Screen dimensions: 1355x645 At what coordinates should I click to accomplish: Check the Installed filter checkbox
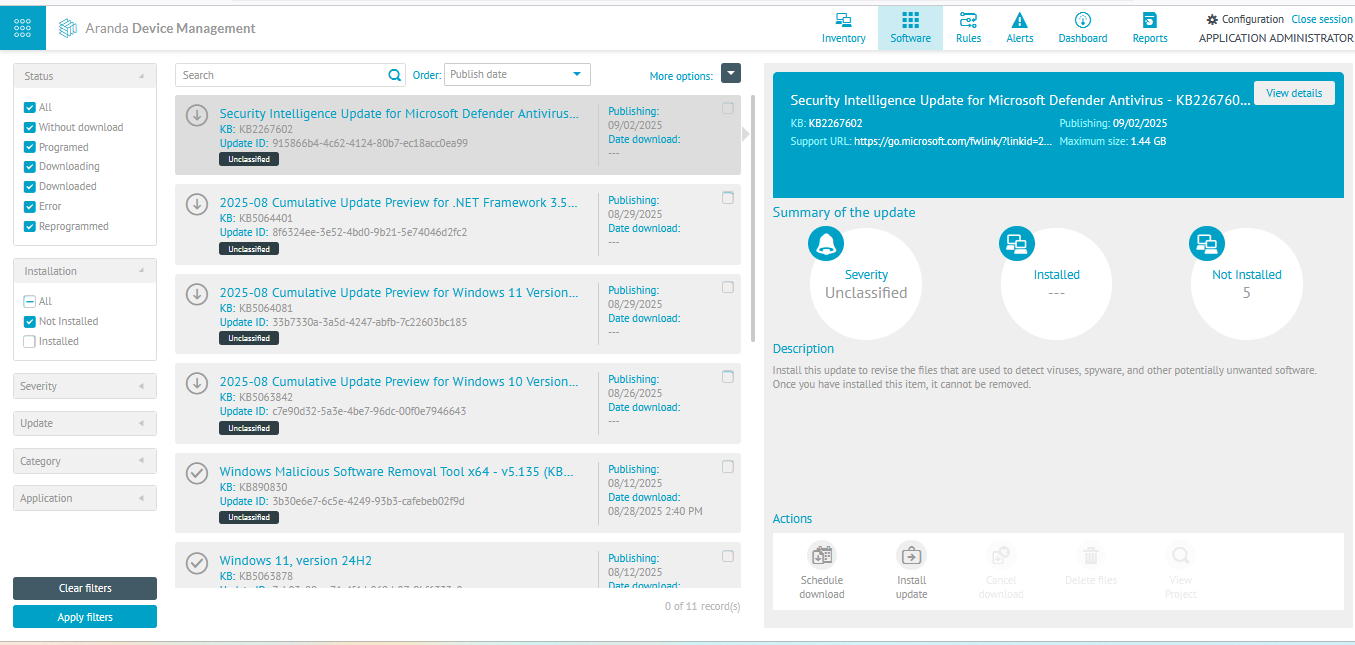coord(30,341)
